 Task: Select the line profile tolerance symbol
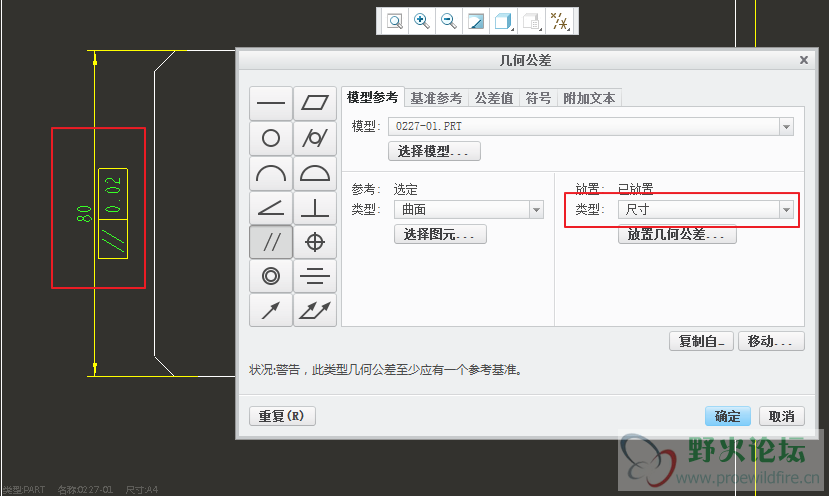click(x=271, y=173)
